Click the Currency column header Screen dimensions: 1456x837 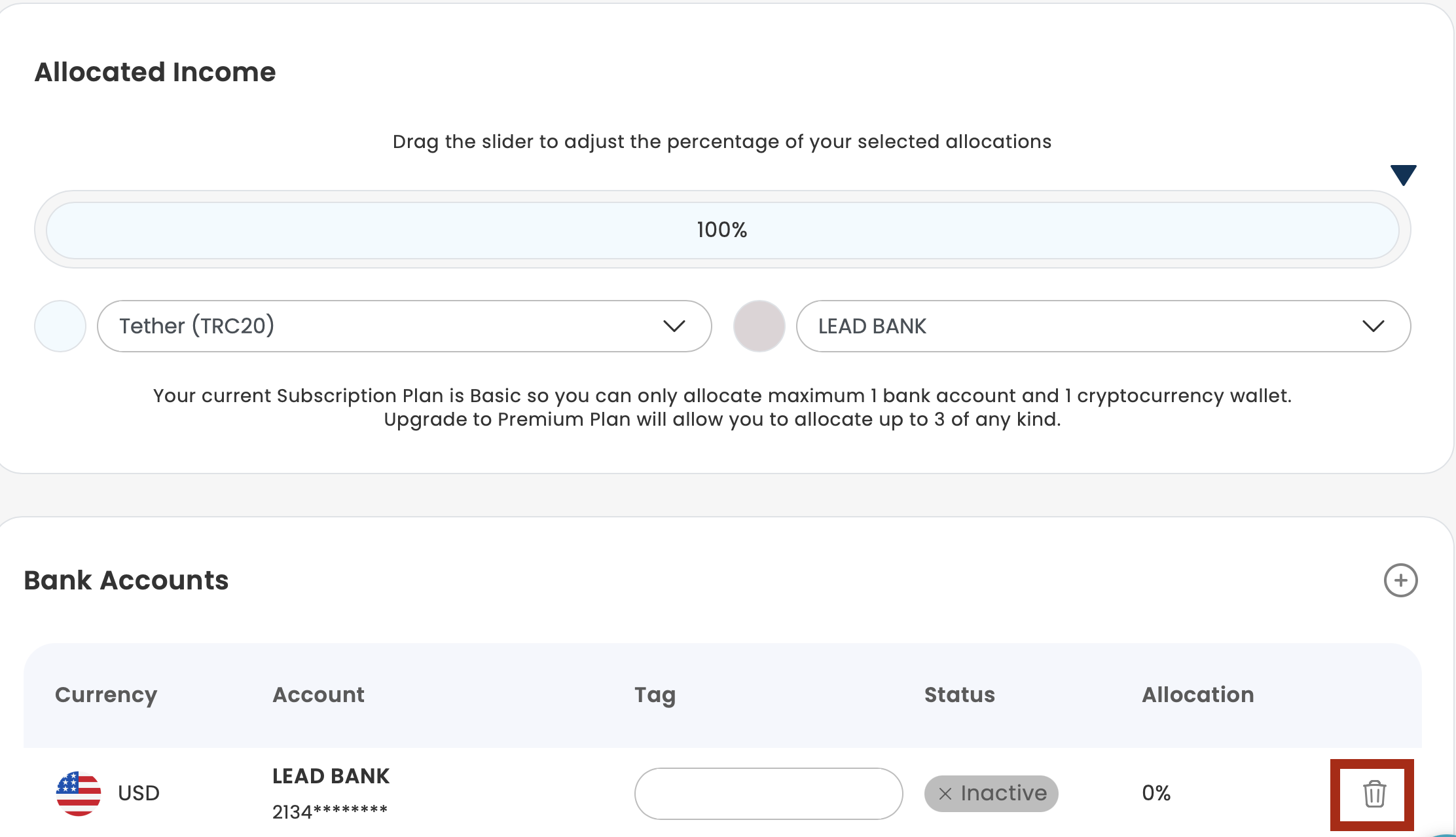tap(106, 695)
